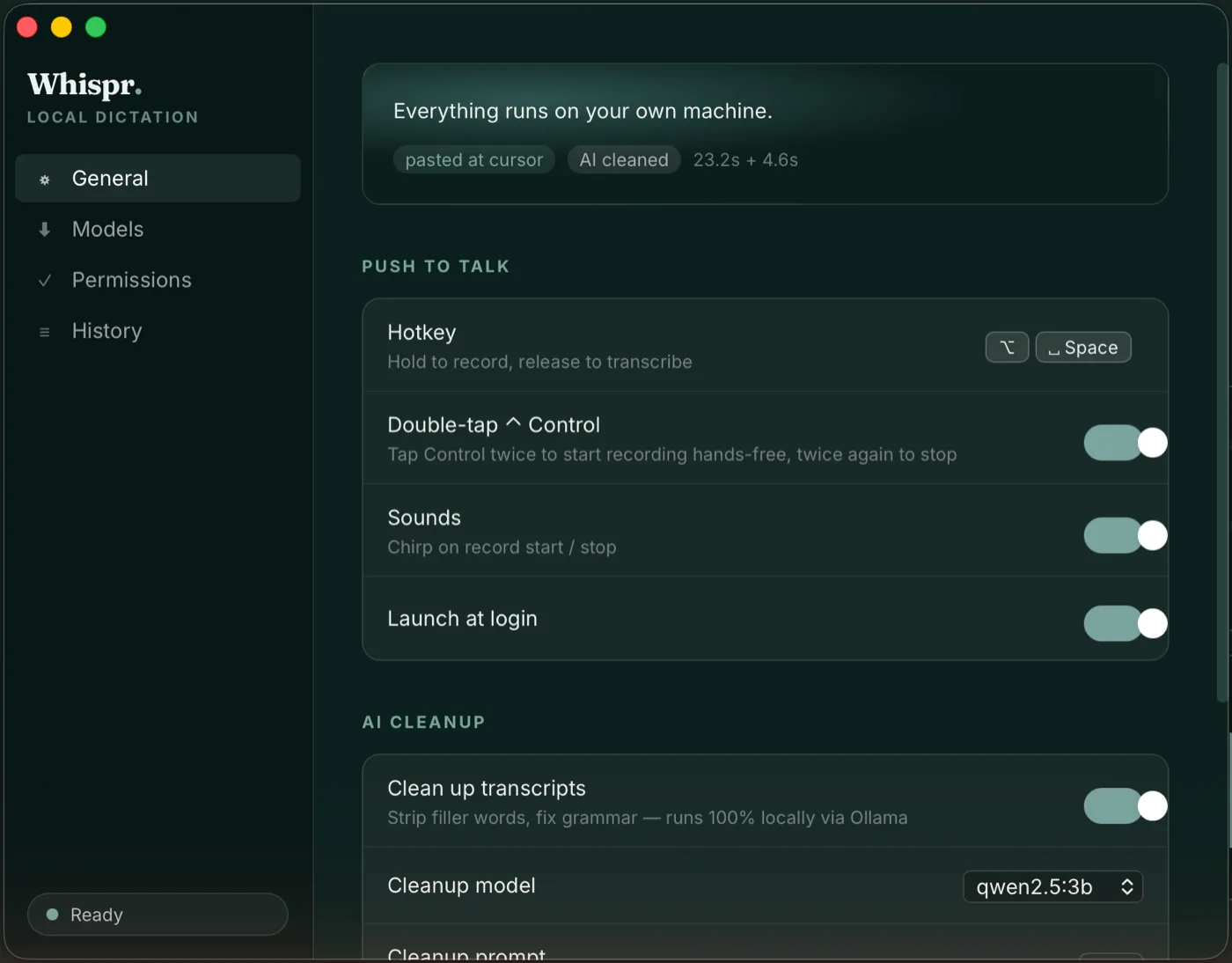This screenshot has height=963, width=1232.
Task: Click the Option key hotkey chip
Action: [x=1007, y=348]
